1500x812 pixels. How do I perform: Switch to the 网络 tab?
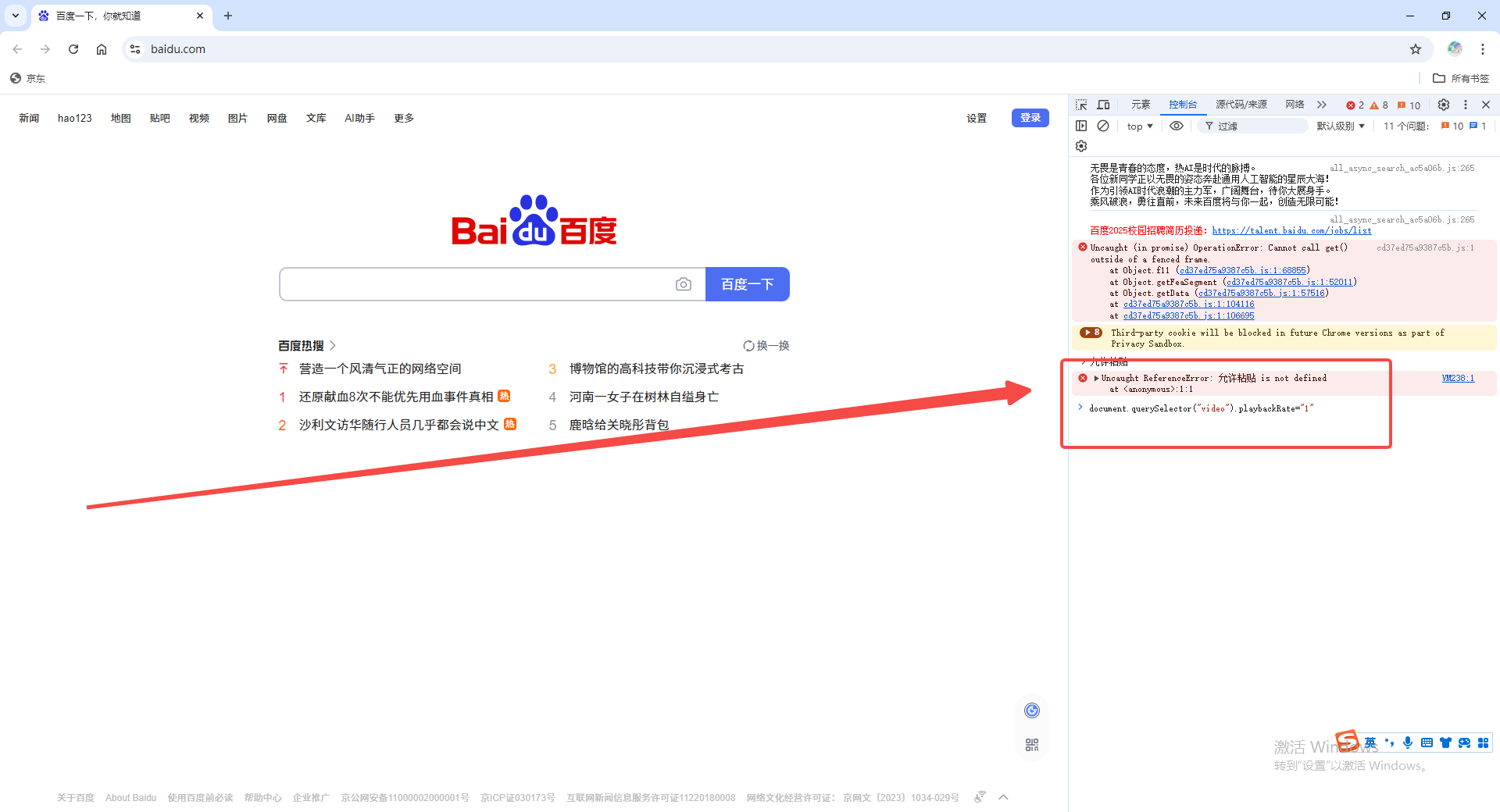[x=1295, y=105]
